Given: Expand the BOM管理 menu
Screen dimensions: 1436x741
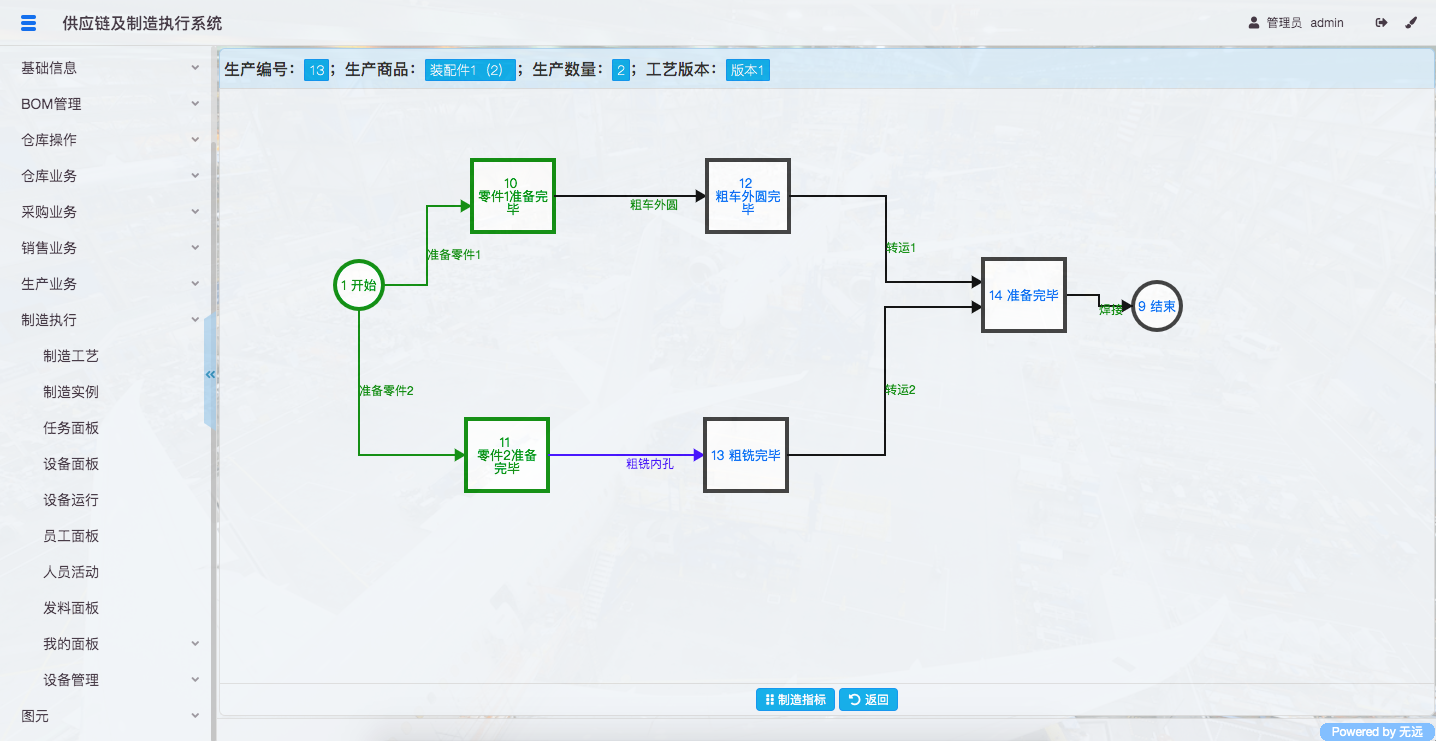Looking at the screenshot, I should (106, 104).
